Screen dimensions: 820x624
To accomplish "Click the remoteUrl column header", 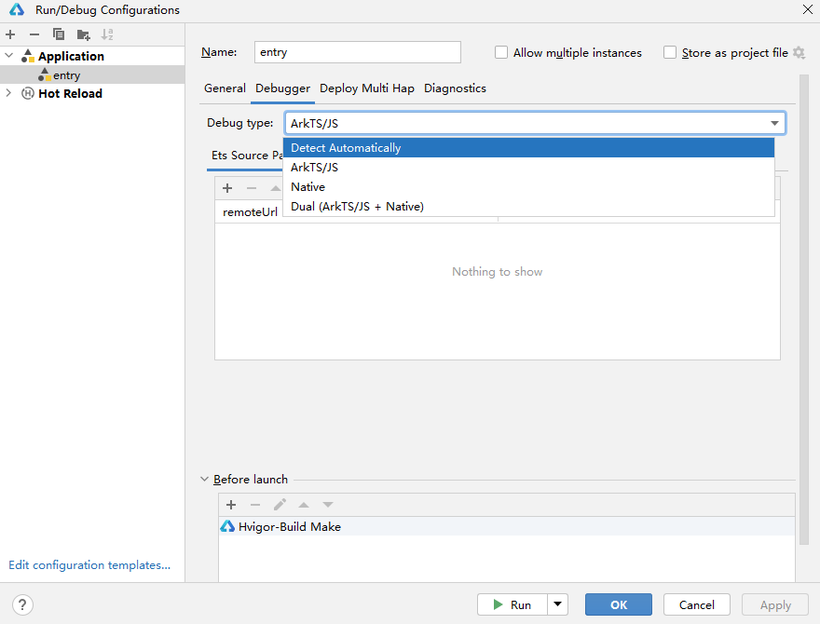I will click(250, 212).
